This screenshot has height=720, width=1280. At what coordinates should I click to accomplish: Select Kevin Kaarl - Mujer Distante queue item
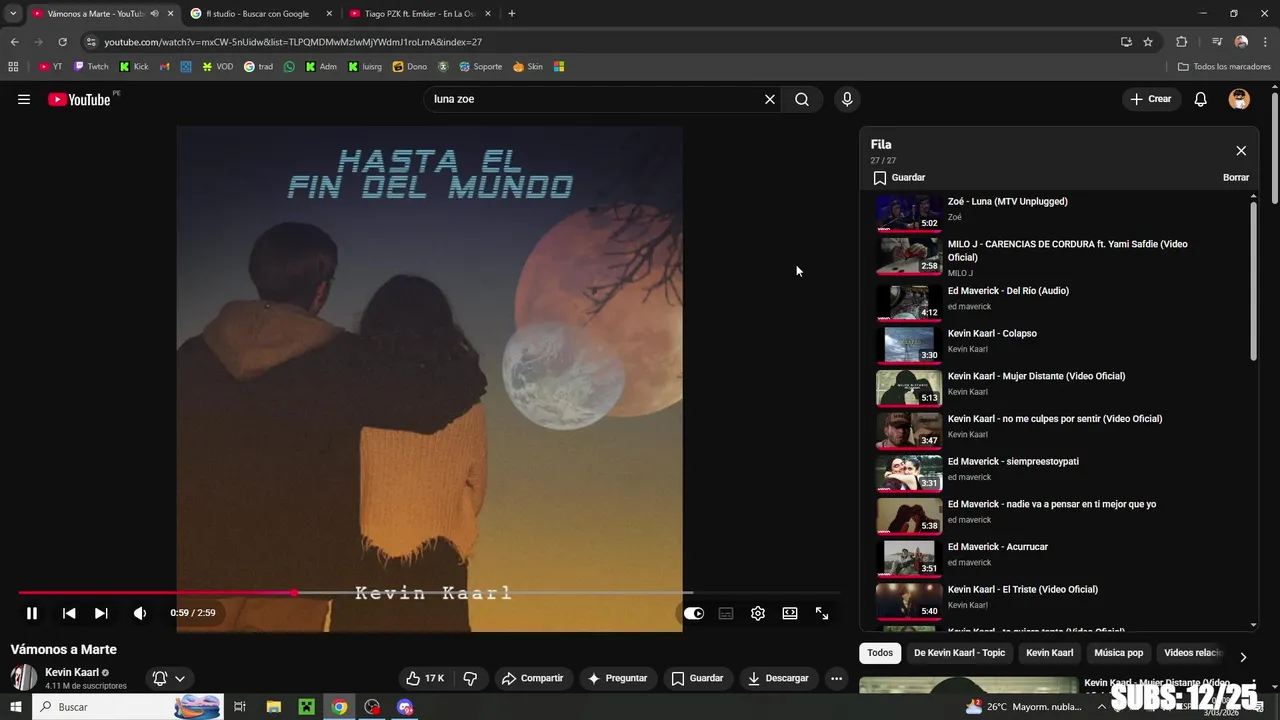coord(1060,388)
